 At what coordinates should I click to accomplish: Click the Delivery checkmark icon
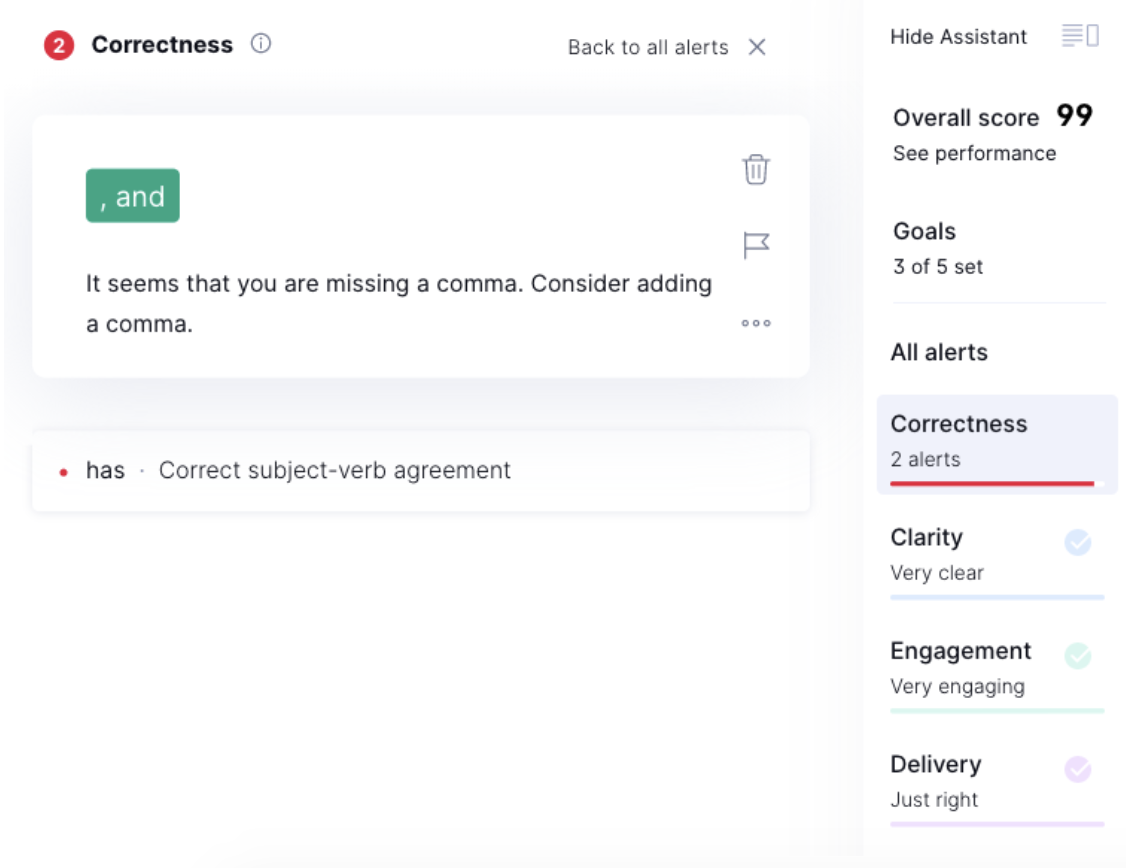(x=1077, y=769)
